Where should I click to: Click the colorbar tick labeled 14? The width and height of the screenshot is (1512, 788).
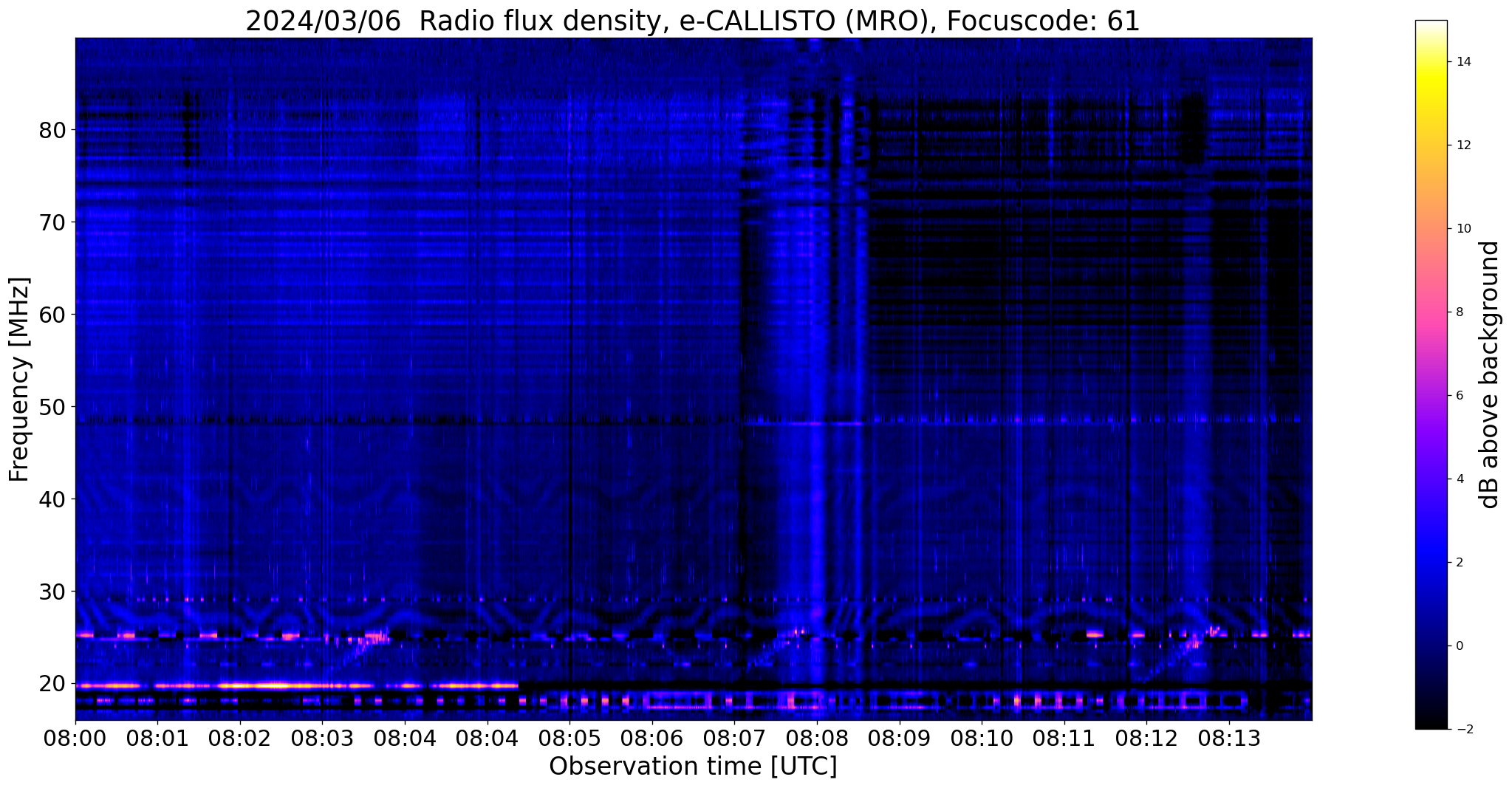[1463, 62]
